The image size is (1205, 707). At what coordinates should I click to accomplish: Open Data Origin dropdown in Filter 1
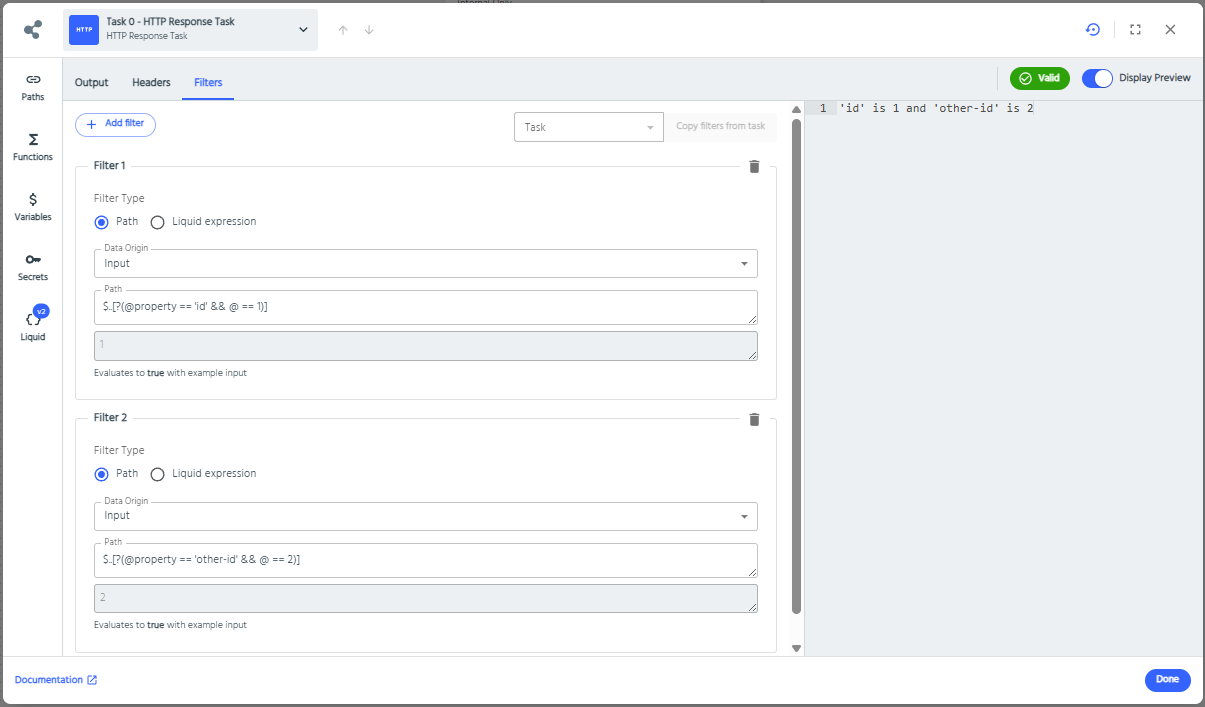click(425, 263)
